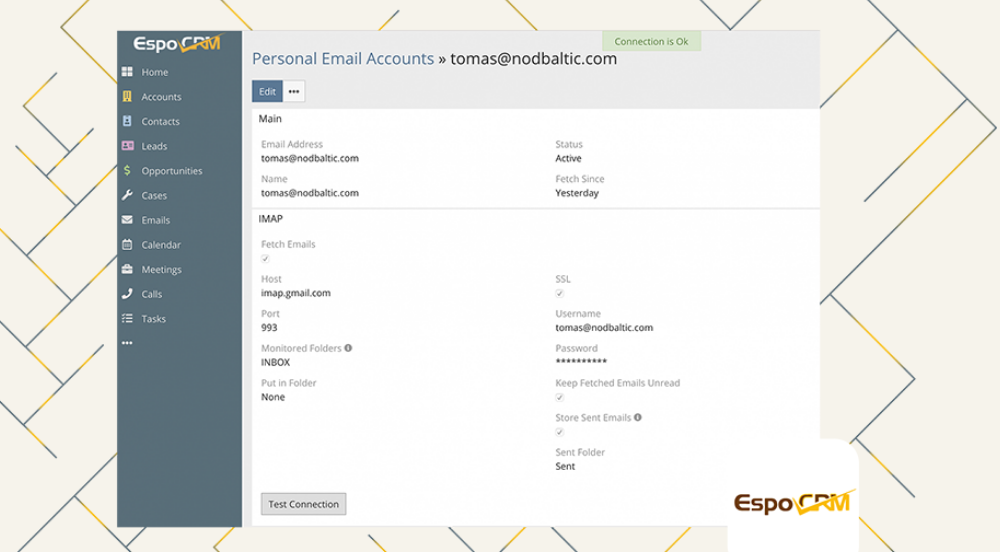Navigate to Leads section

click(154, 146)
